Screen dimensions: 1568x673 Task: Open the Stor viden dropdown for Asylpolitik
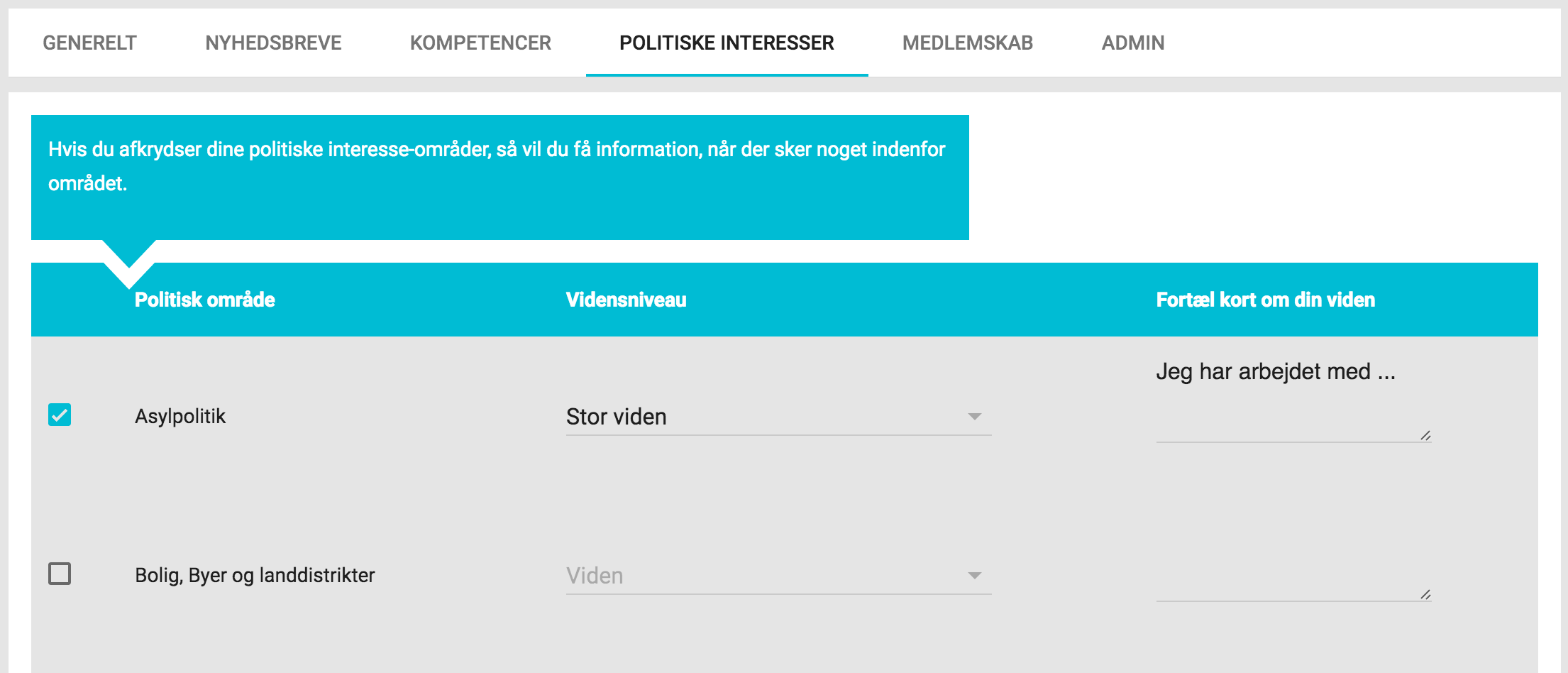click(x=778, y=417)
